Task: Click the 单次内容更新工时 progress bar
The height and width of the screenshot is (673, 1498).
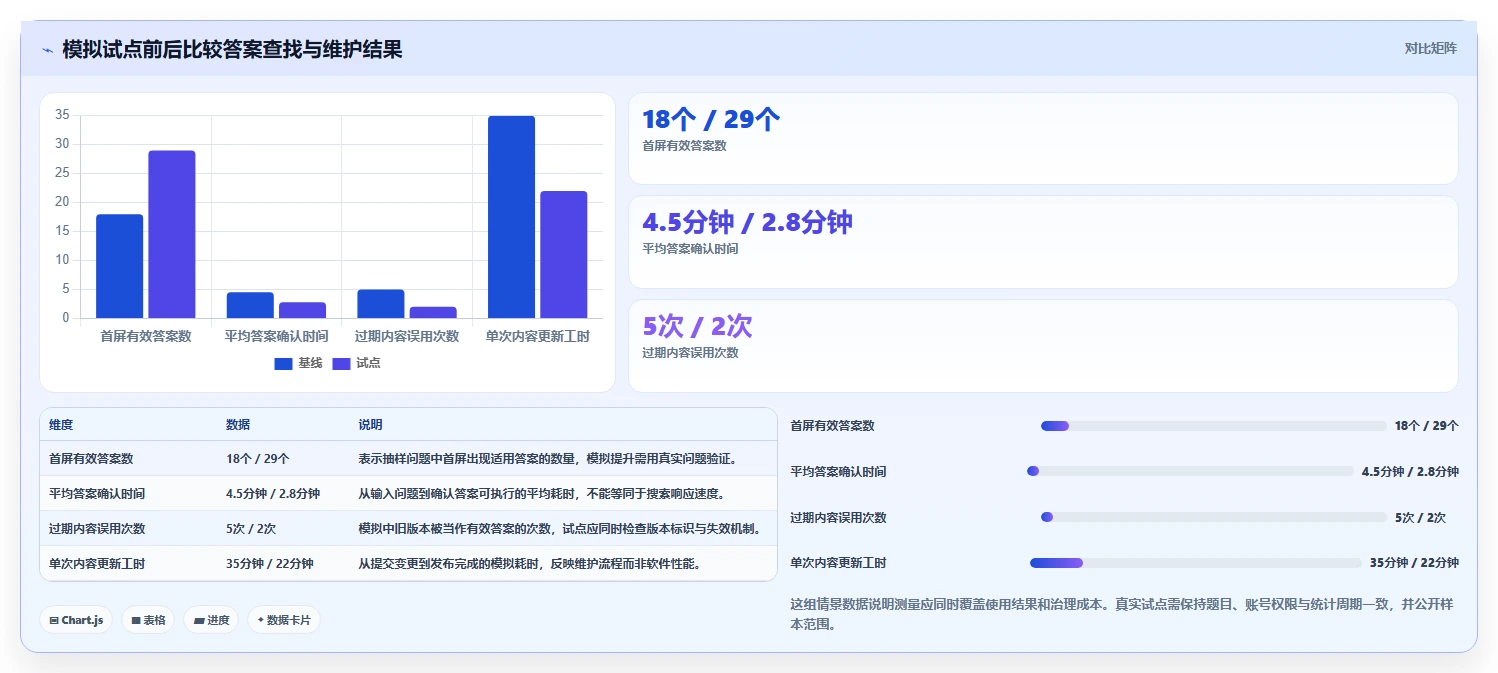Action: pos(1196,563)
